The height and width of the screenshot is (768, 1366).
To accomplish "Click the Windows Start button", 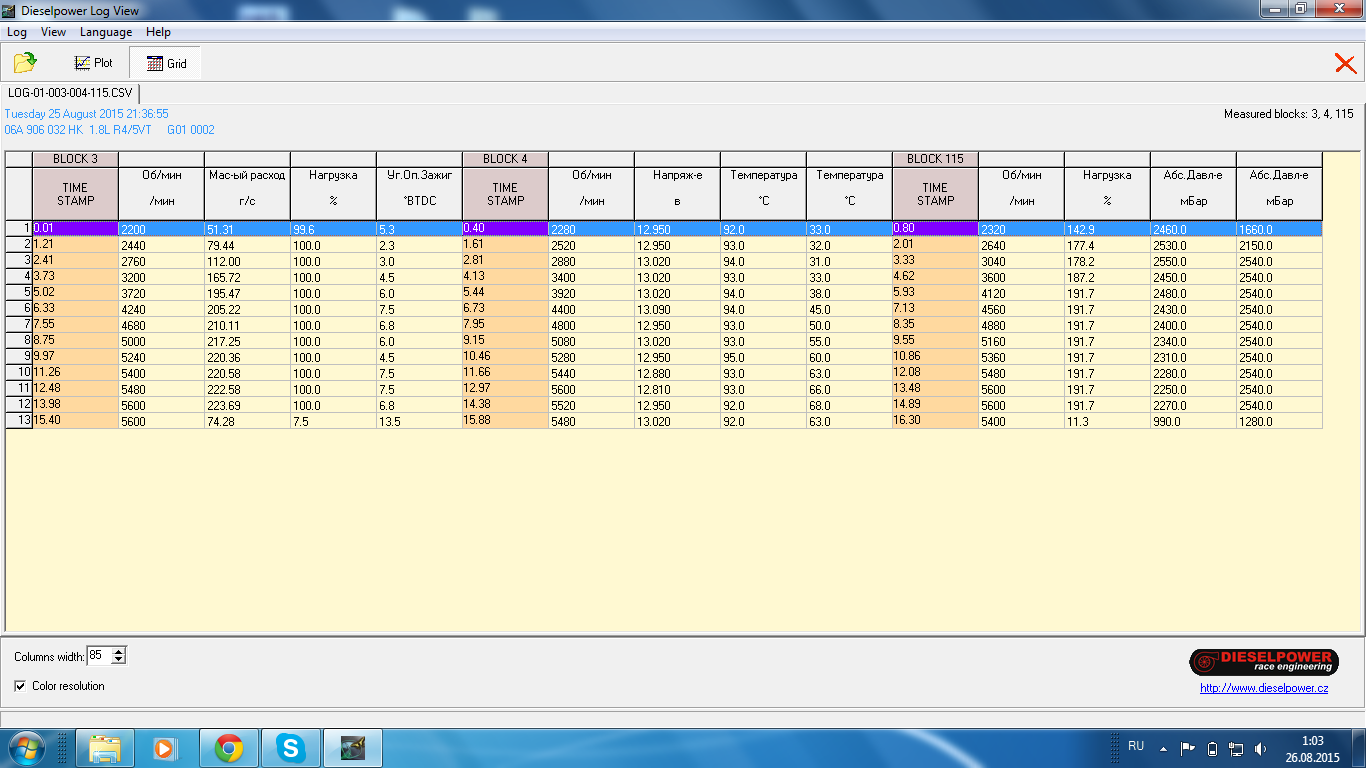I will [25, 748].
